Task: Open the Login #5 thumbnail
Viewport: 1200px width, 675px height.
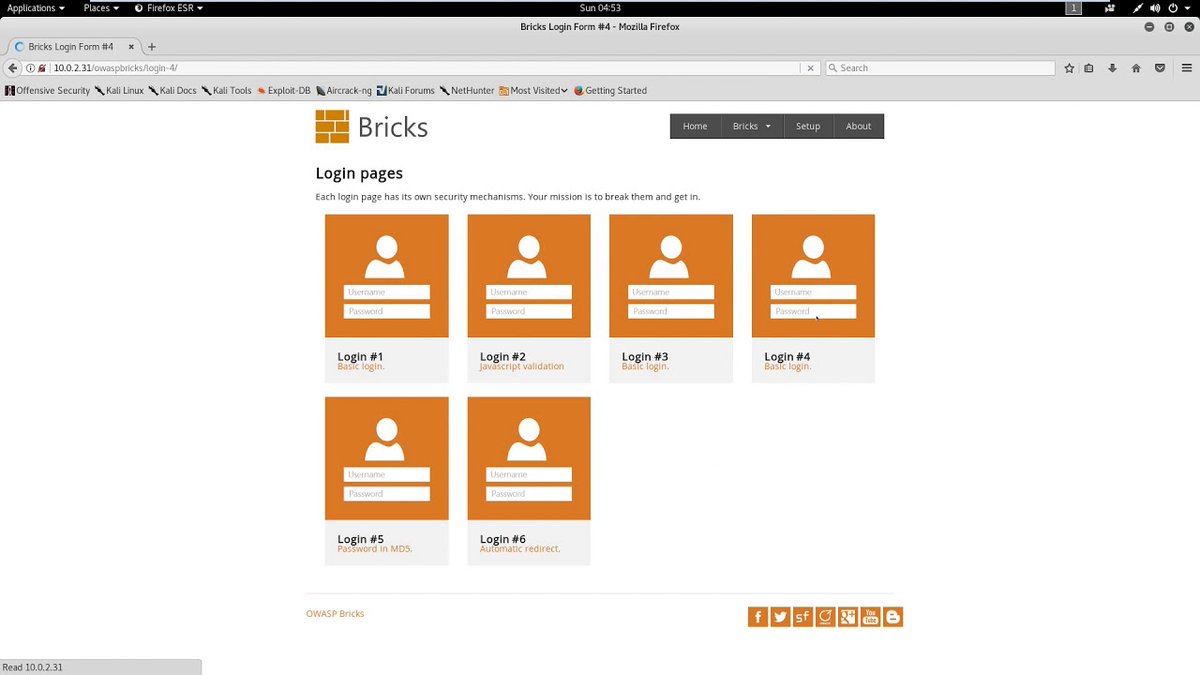Action: (x=387, y=458)
